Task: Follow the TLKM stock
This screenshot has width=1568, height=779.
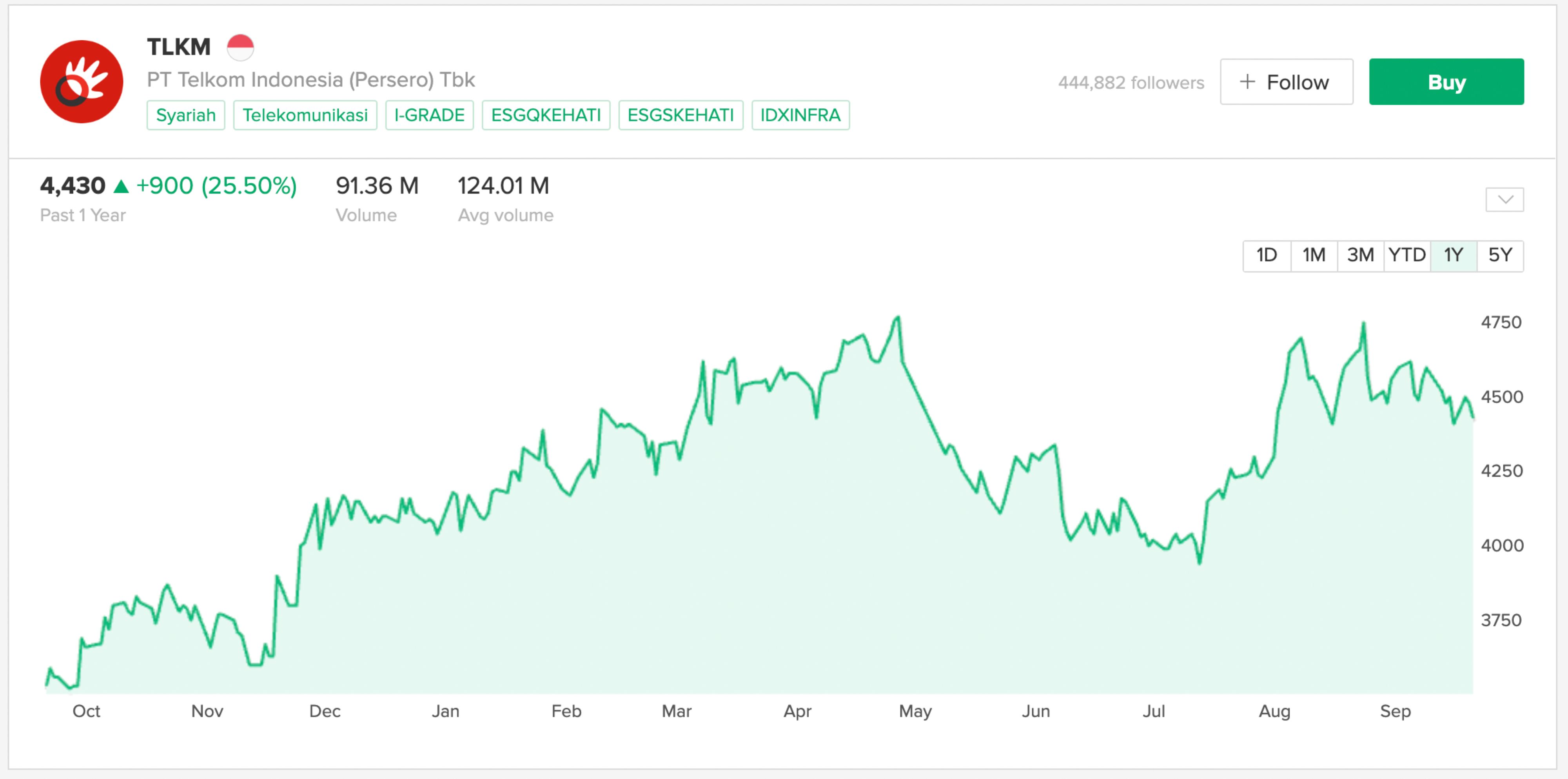Action: (1286, 81)
